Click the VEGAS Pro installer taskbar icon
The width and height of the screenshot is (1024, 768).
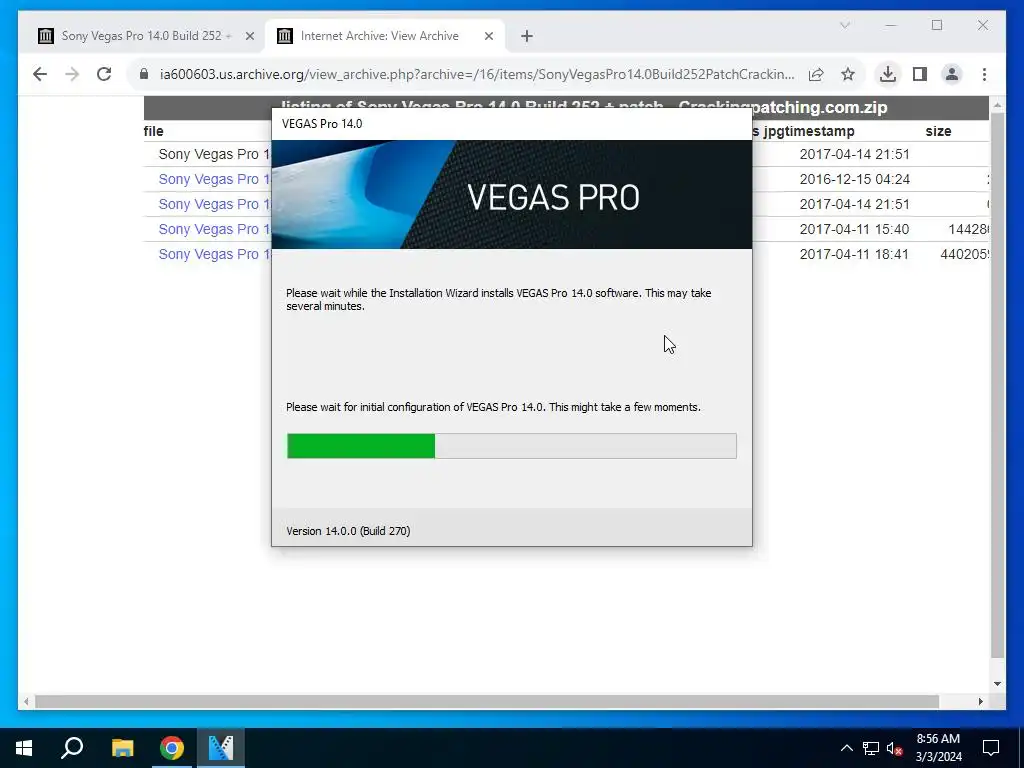(221, 748)
